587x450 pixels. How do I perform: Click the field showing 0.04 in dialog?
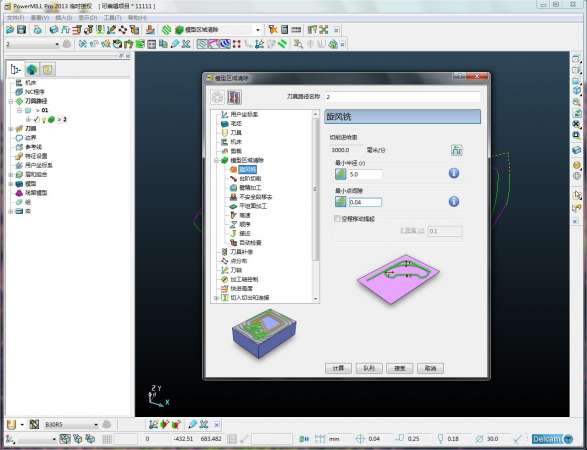coord(365,202)
